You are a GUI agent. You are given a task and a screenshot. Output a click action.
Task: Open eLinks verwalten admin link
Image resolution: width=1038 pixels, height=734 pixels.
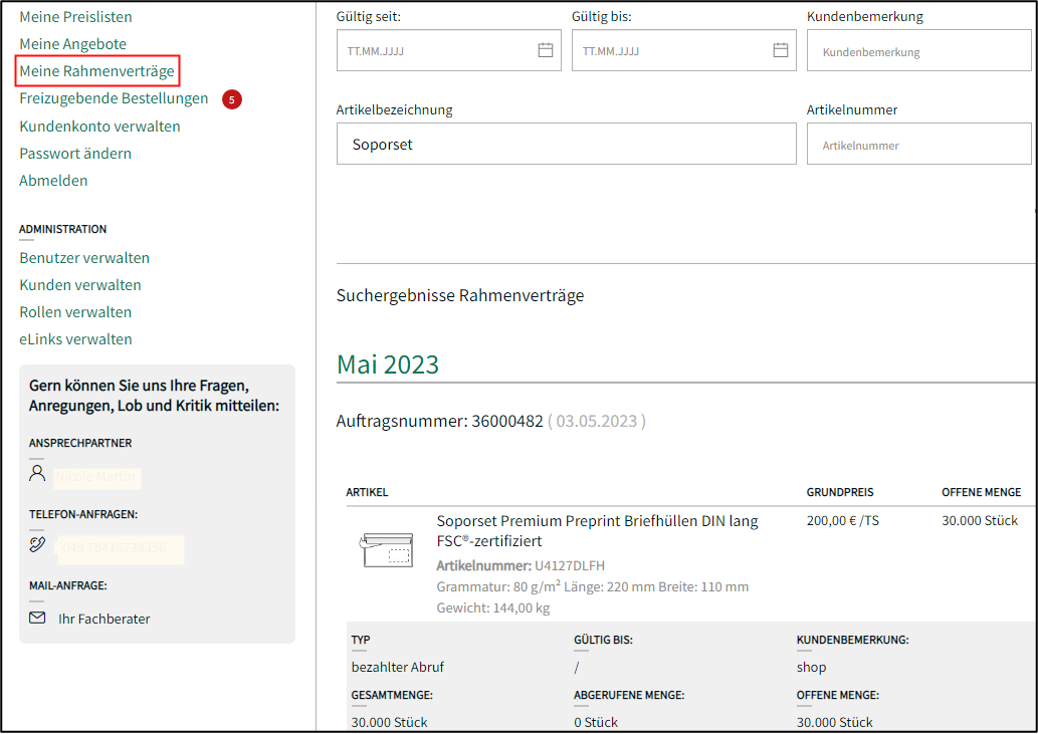click(x=76, y=339)
